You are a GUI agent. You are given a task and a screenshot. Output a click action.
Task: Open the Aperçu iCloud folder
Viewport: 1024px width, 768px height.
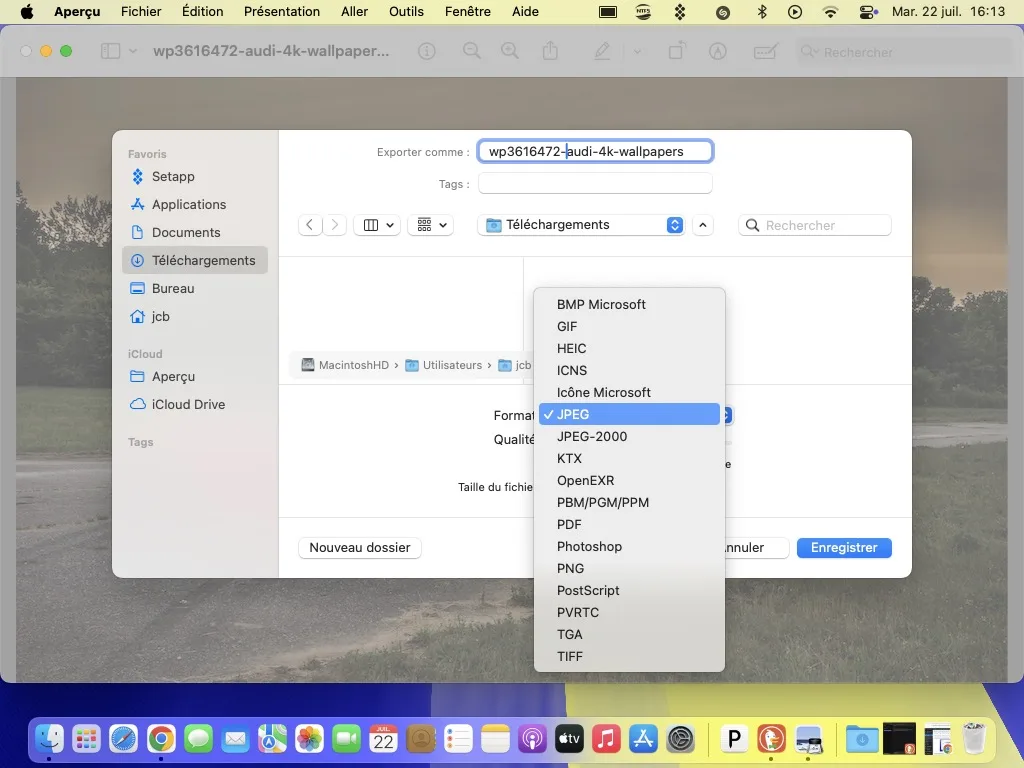click(195, 376)
